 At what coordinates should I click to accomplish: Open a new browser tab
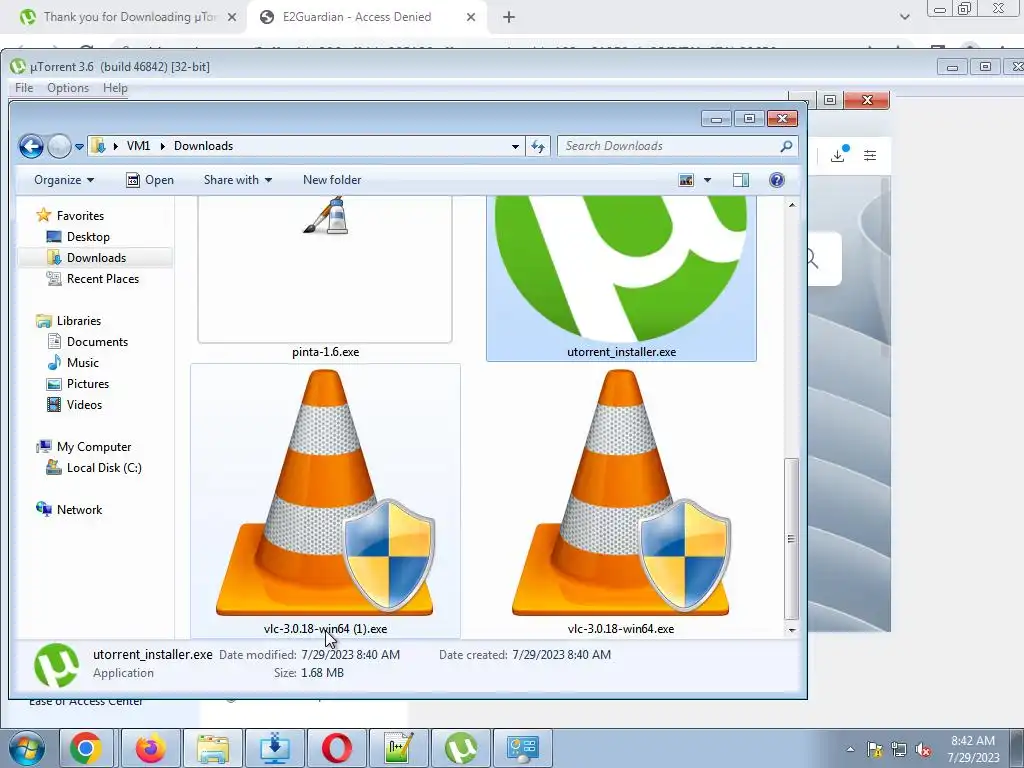click(509, 18)
